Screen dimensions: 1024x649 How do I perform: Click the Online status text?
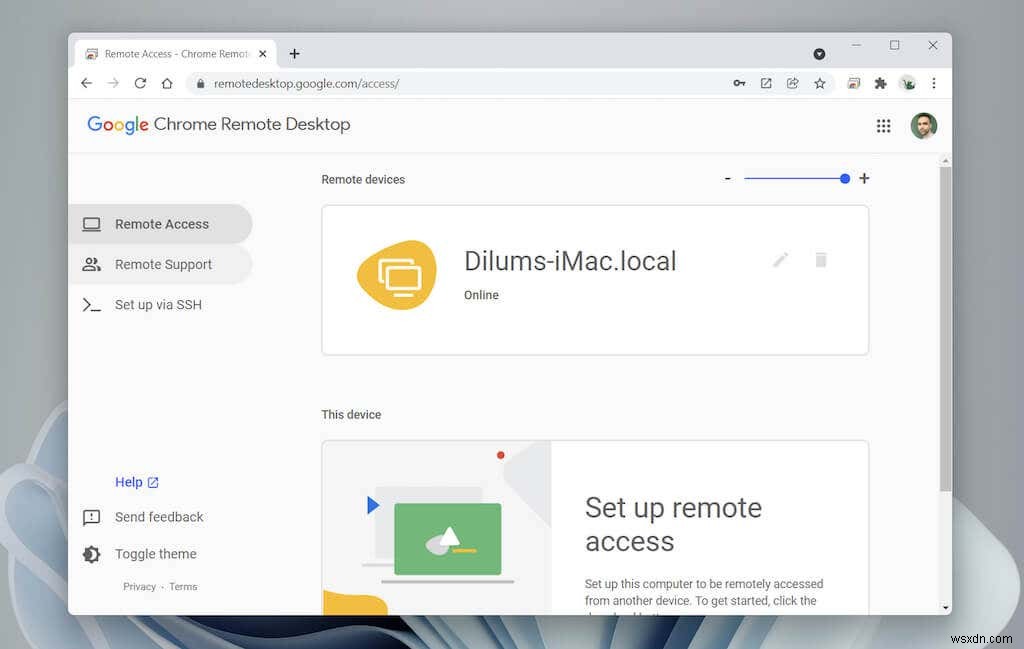[x=481, y=295]
